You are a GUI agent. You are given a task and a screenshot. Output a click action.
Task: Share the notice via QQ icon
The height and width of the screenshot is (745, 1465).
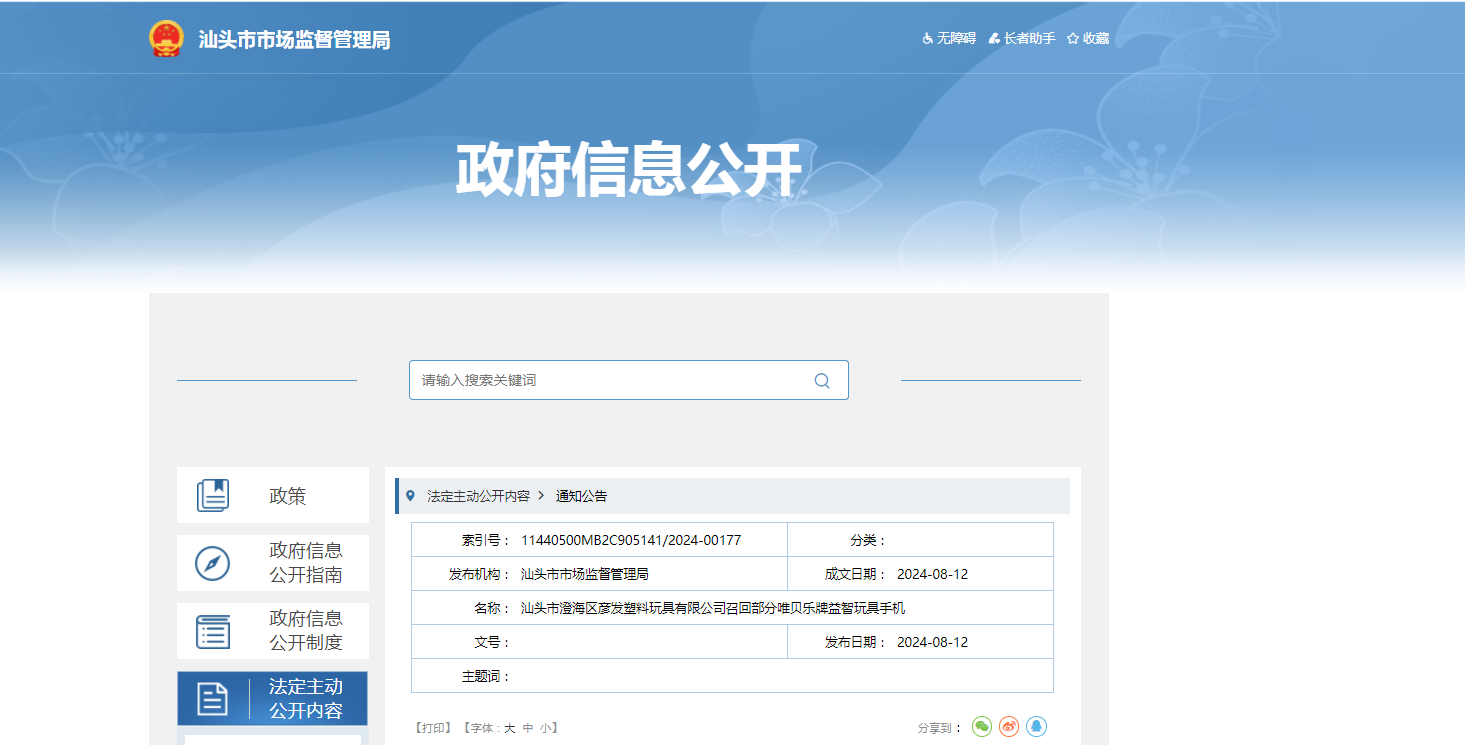pyautogui.click(x=1037, y=727)
